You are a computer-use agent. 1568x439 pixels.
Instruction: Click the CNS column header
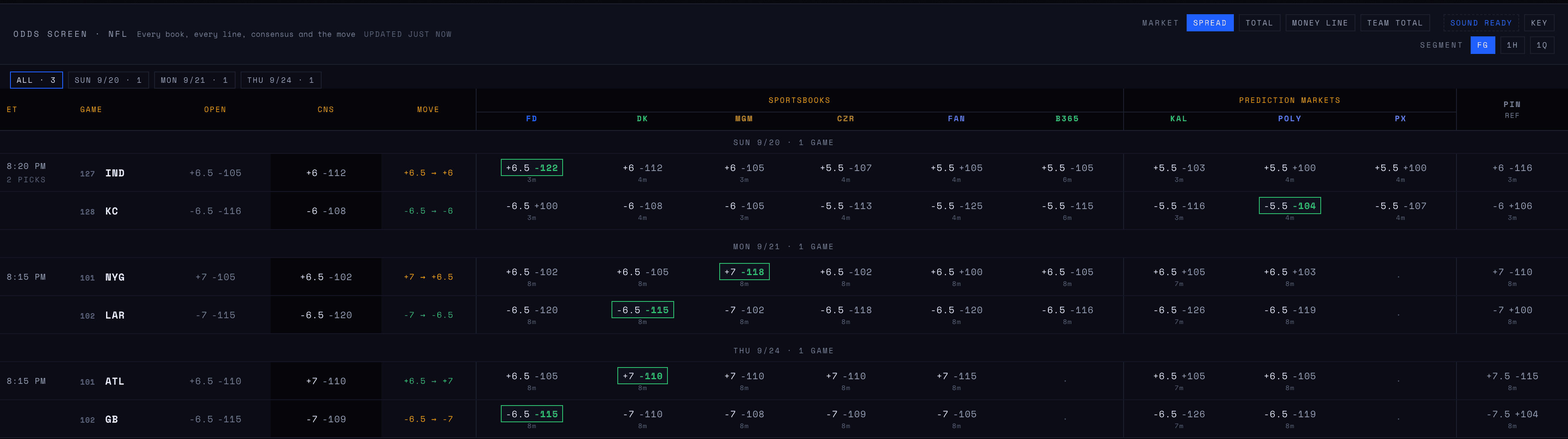coord(326,110)
